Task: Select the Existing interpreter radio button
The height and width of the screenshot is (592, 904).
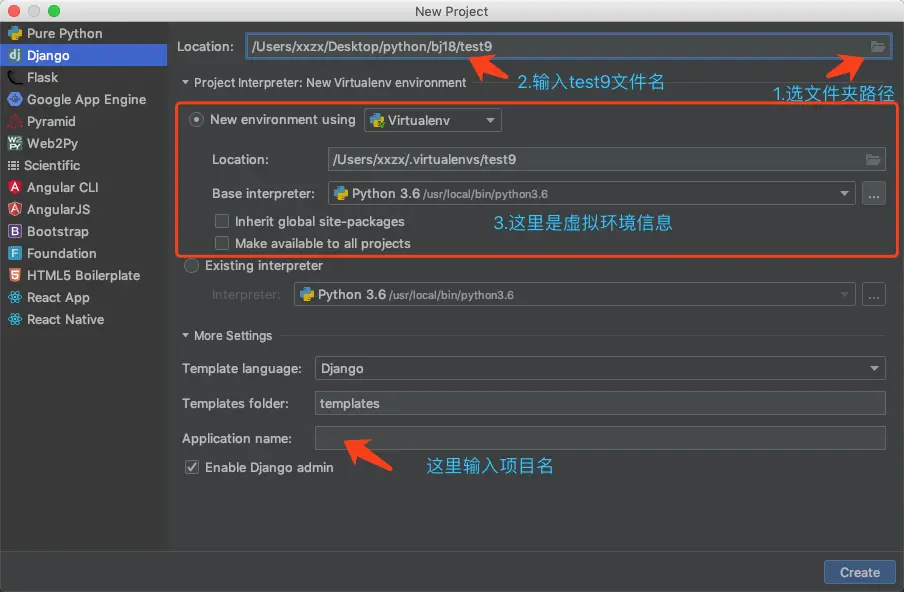Action: click(191, 266)
